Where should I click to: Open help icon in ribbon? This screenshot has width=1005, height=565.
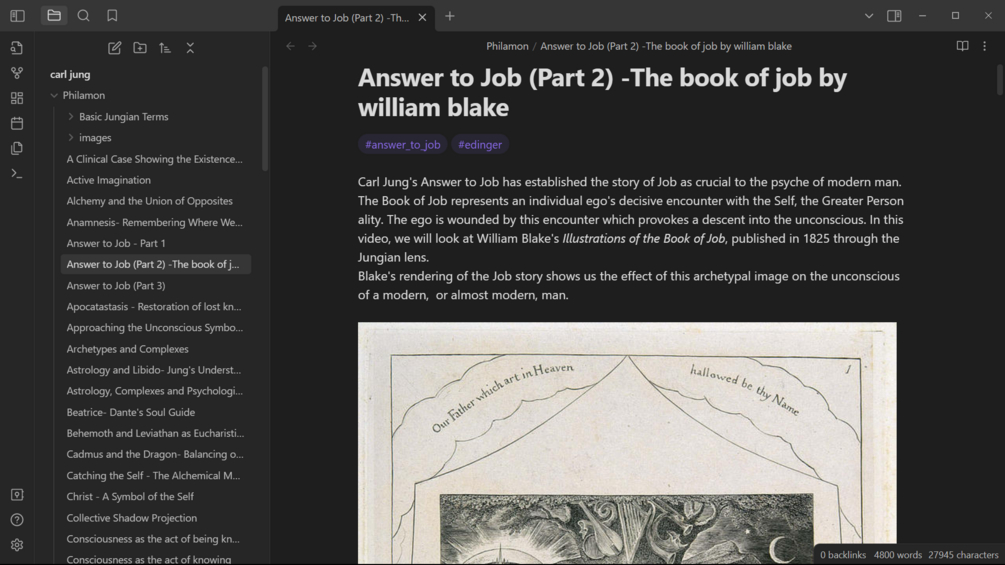pos(17,520)
